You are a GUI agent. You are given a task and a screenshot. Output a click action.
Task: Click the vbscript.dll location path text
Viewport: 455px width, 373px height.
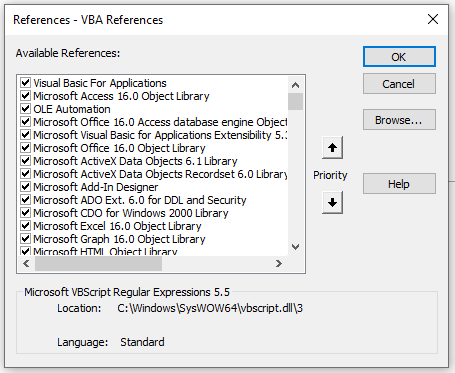[210, 308]
